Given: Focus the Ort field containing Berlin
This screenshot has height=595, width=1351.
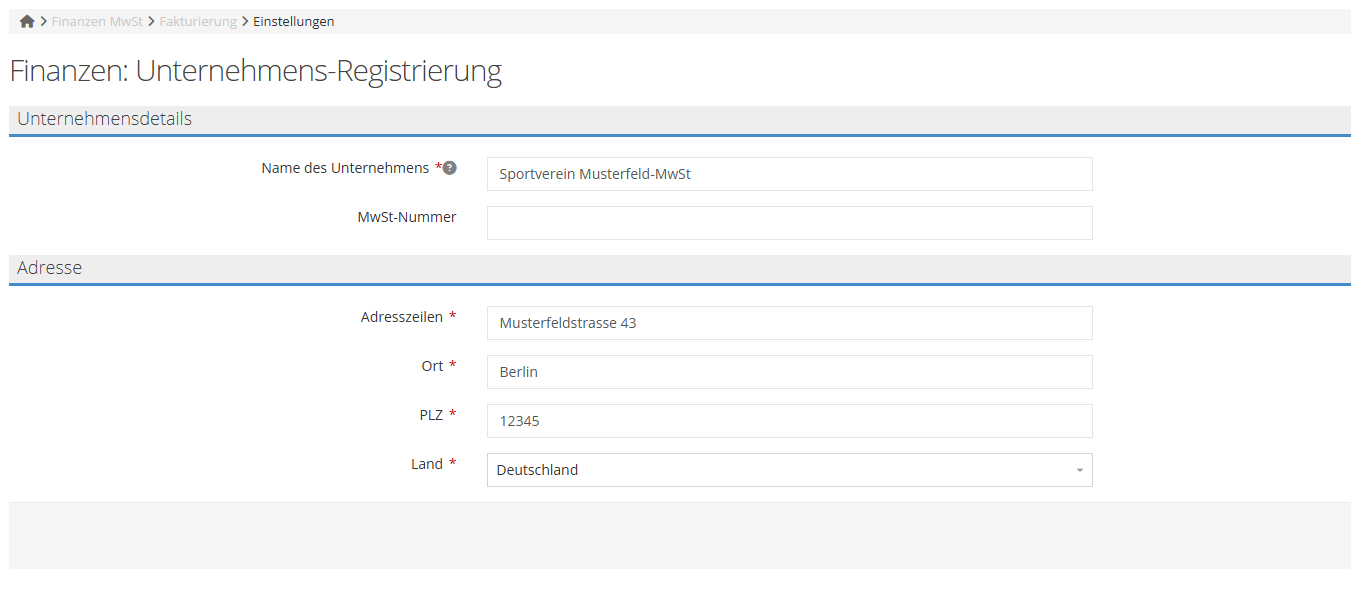Looking at the screenshot, I should pos(789,372).
